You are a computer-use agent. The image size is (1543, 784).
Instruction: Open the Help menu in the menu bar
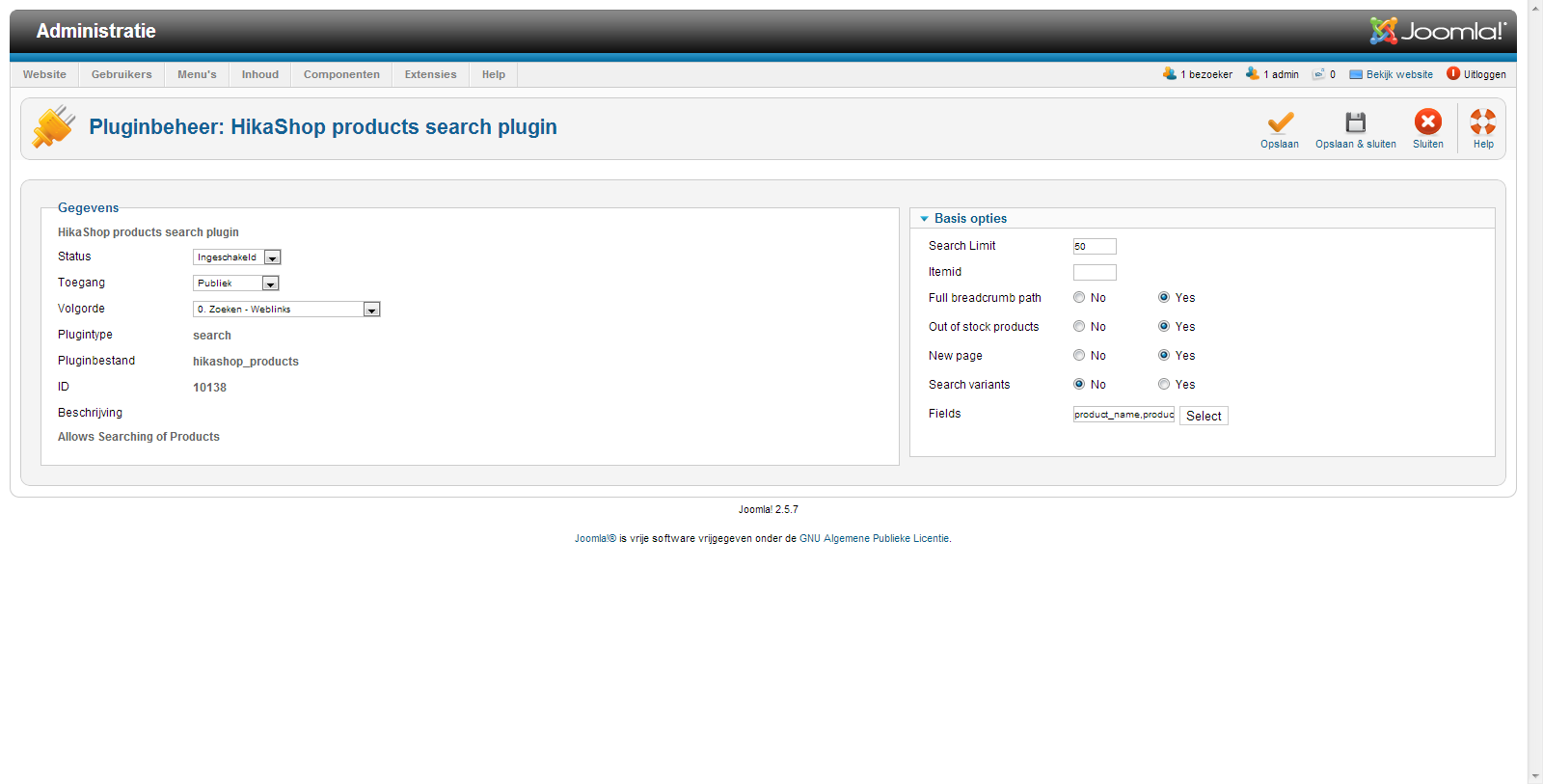[x=494, y=74]
